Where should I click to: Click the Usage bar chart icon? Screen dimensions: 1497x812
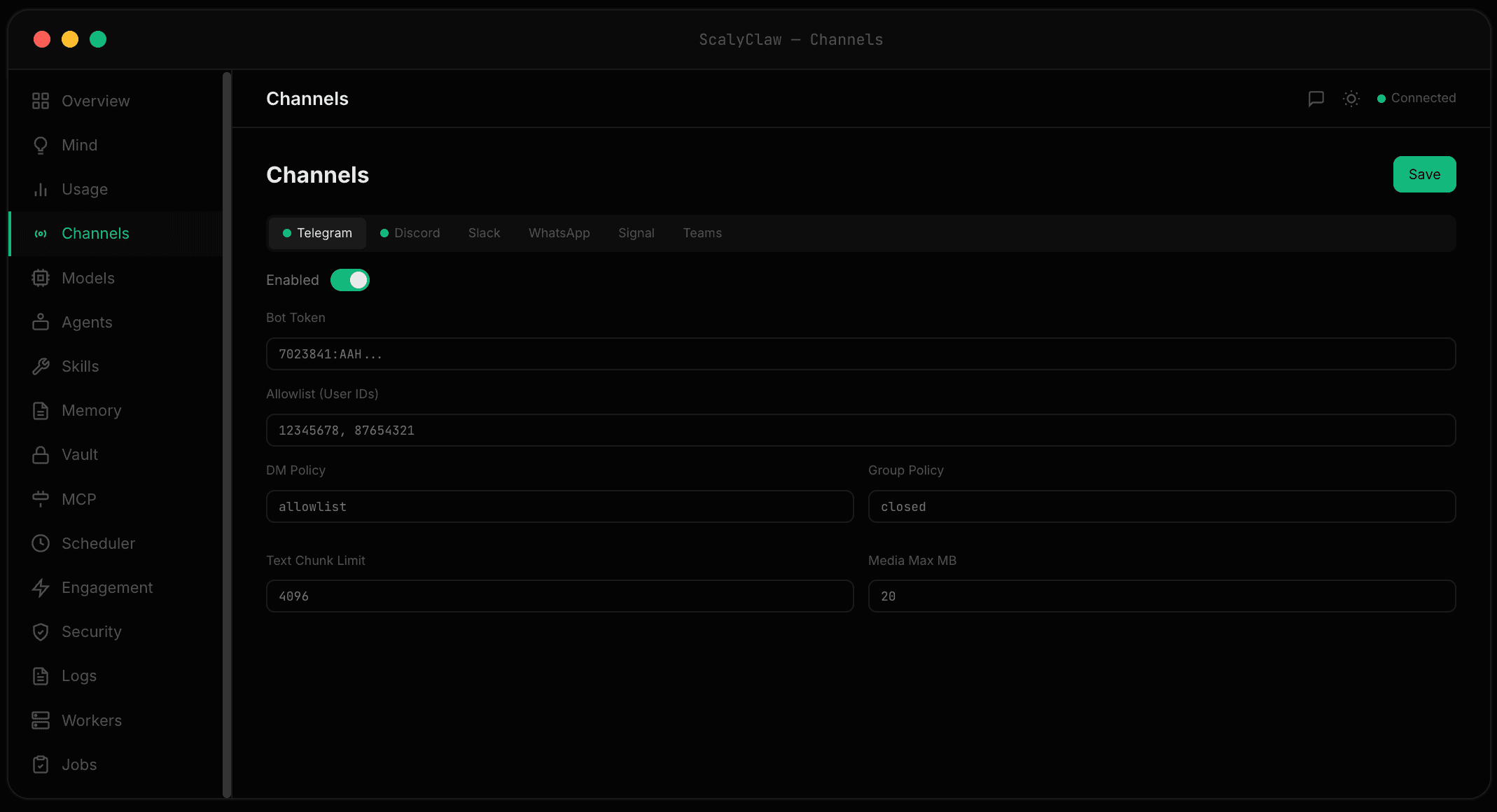coord(40,189)
